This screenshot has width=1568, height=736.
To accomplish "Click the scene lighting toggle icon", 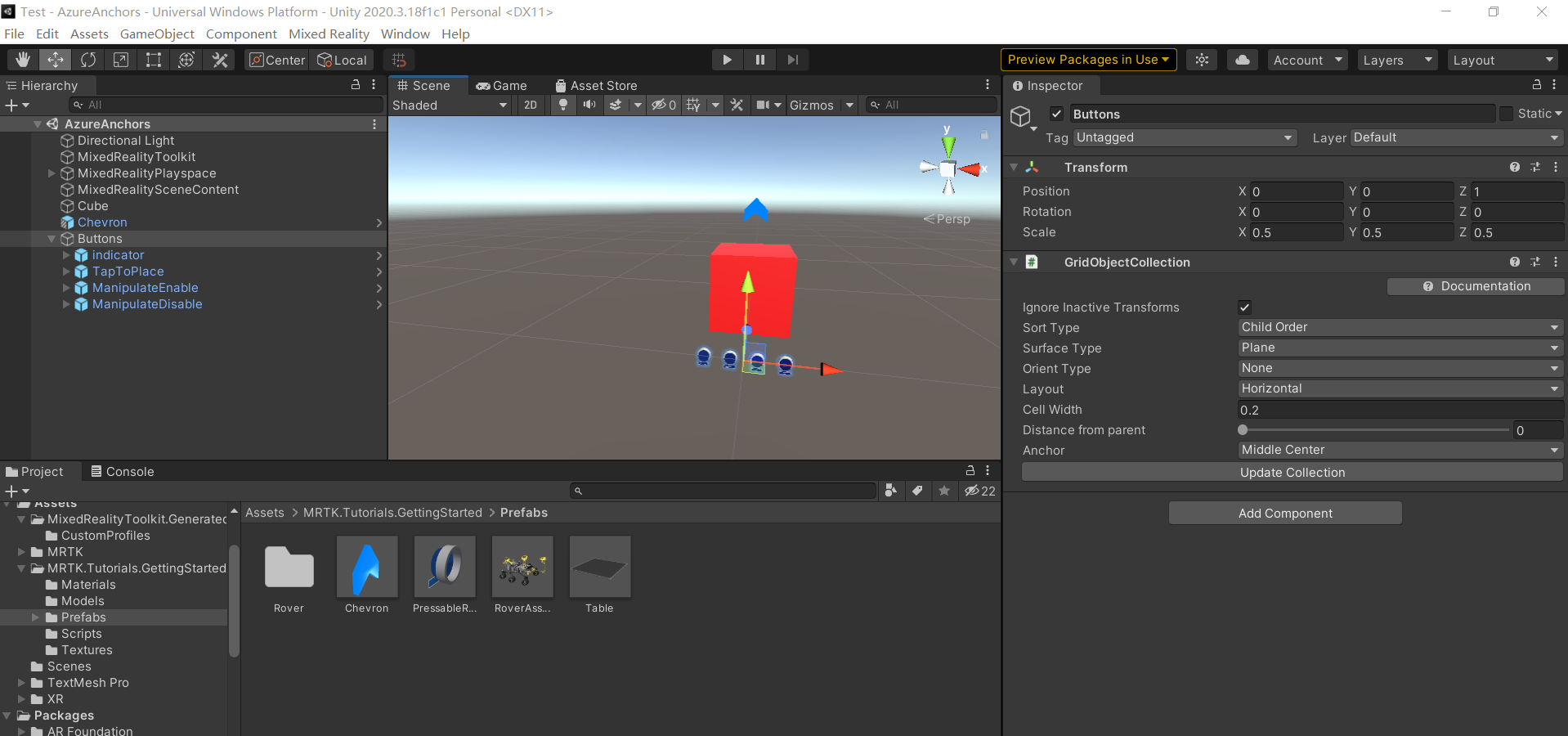I will click(562, 105).
